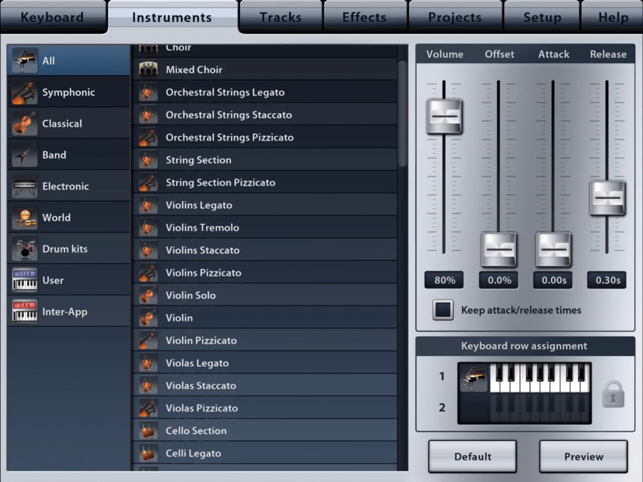This screenshot has width=643, height=482.
Task: Click the instrument list scrollbar
Action: pyautogui.click(x=402, y=114)
